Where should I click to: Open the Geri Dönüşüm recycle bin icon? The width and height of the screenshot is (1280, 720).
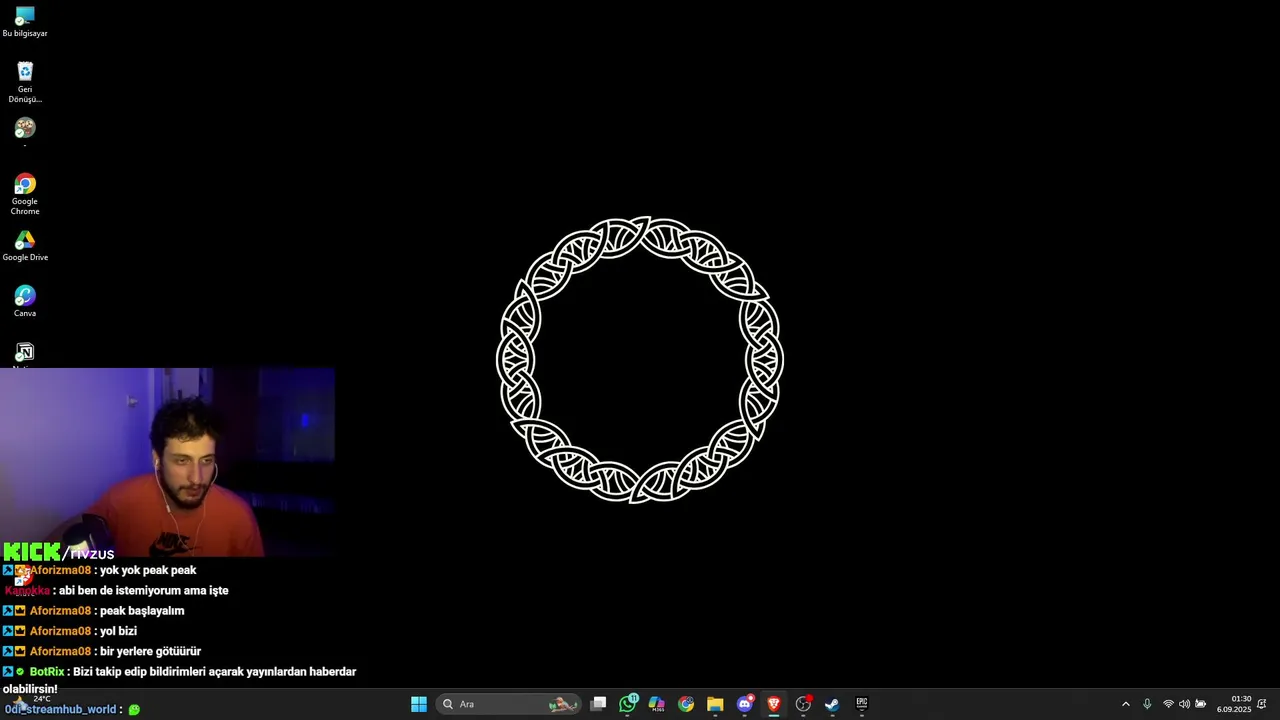coord(25,82)
